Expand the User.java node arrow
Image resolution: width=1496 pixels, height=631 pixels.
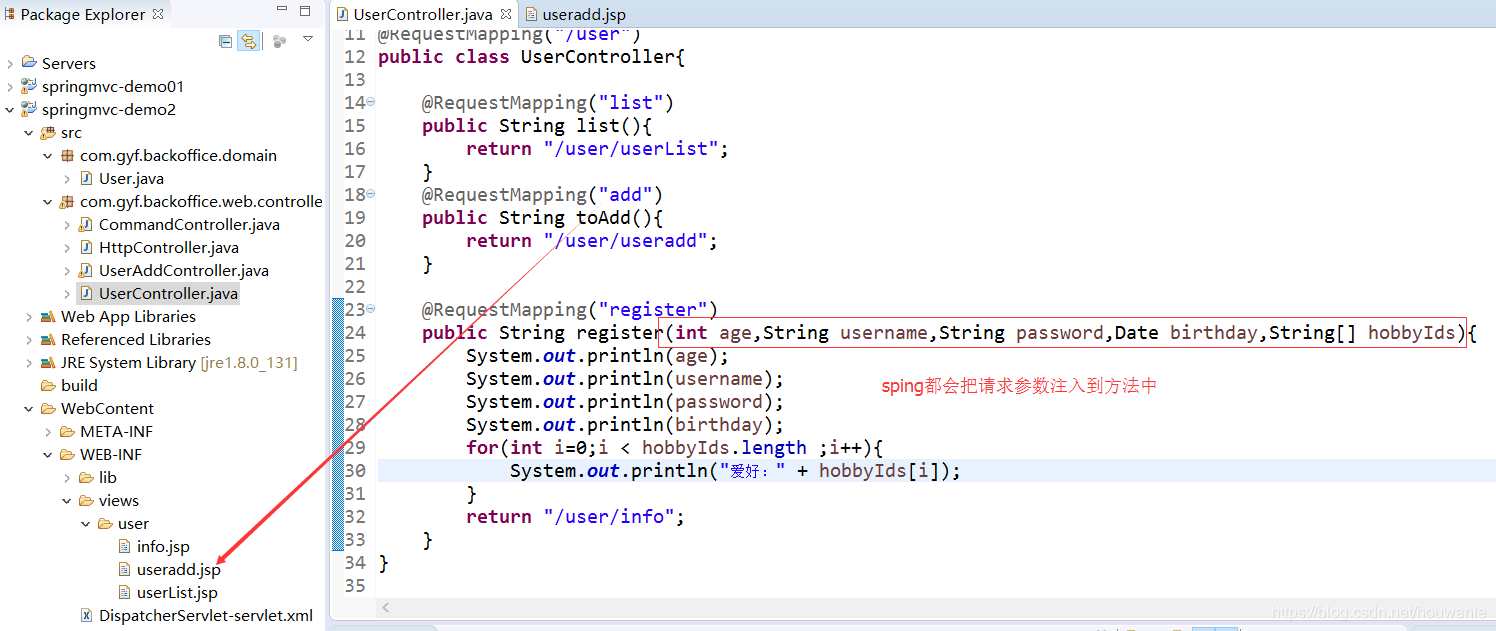[x=66, y=178]
